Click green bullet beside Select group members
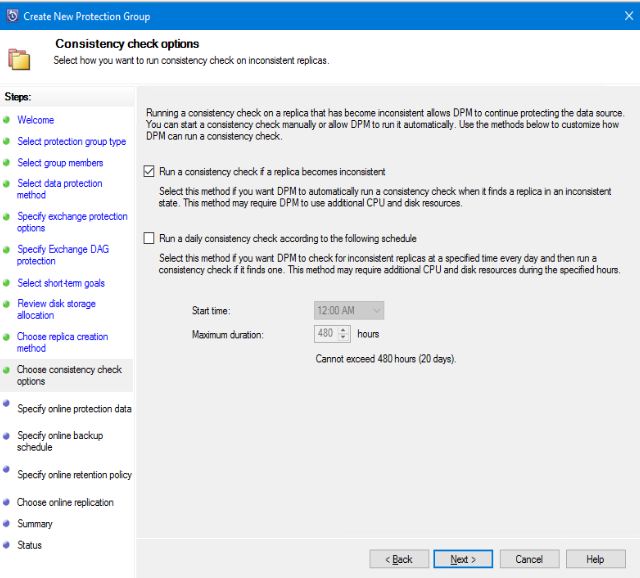 pos(7,162)
